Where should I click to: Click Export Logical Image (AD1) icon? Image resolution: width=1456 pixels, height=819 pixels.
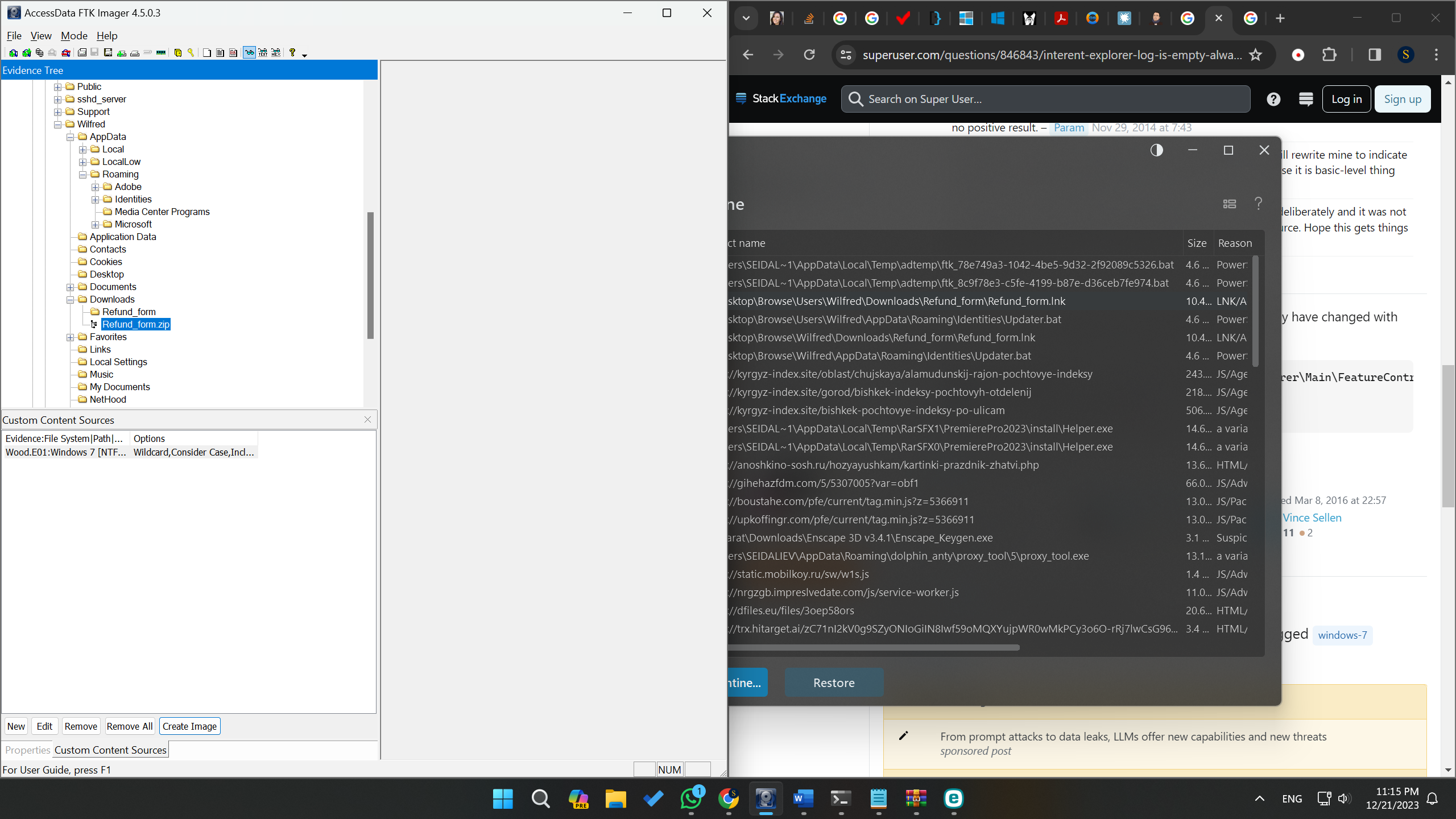pyautogui.click(x=108, y=53)
